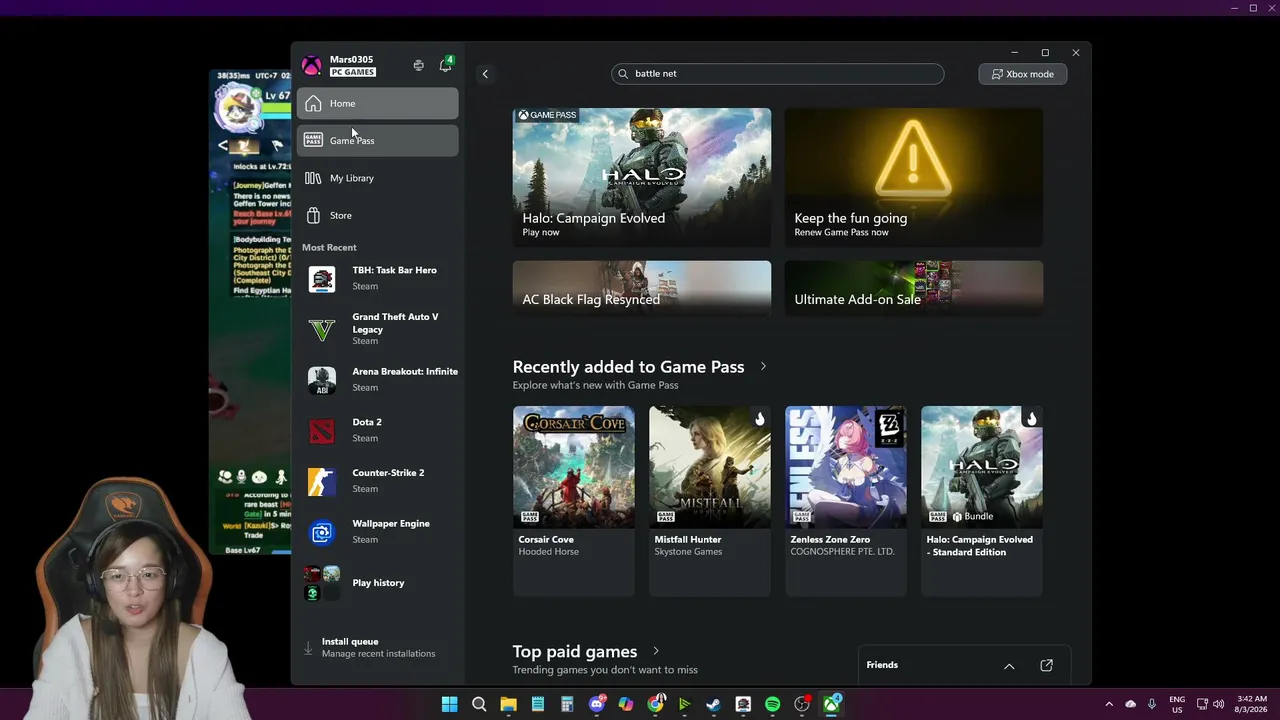
Task: Open Steam from the taskbar
Action: click(x=713, y=704)
